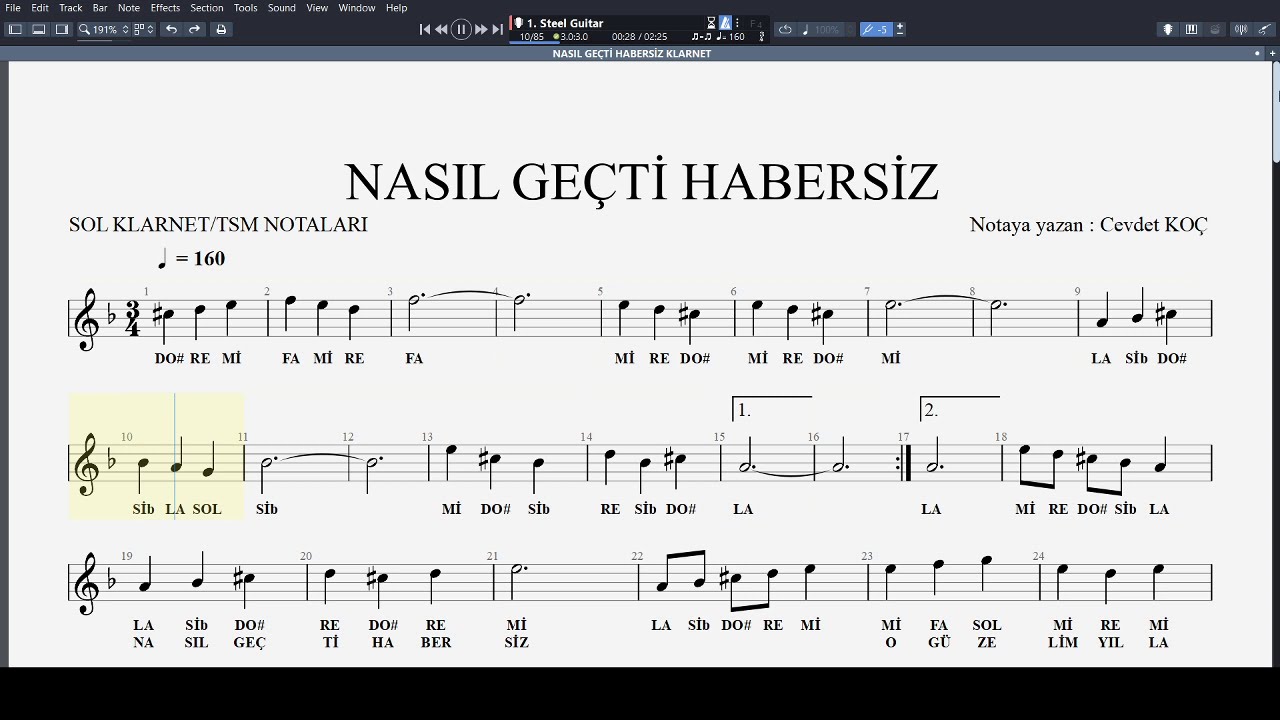Click the 3/4 time signature on the staff
The height and width of the screenshot is (720, 1280).
click(x=132, y=319)
